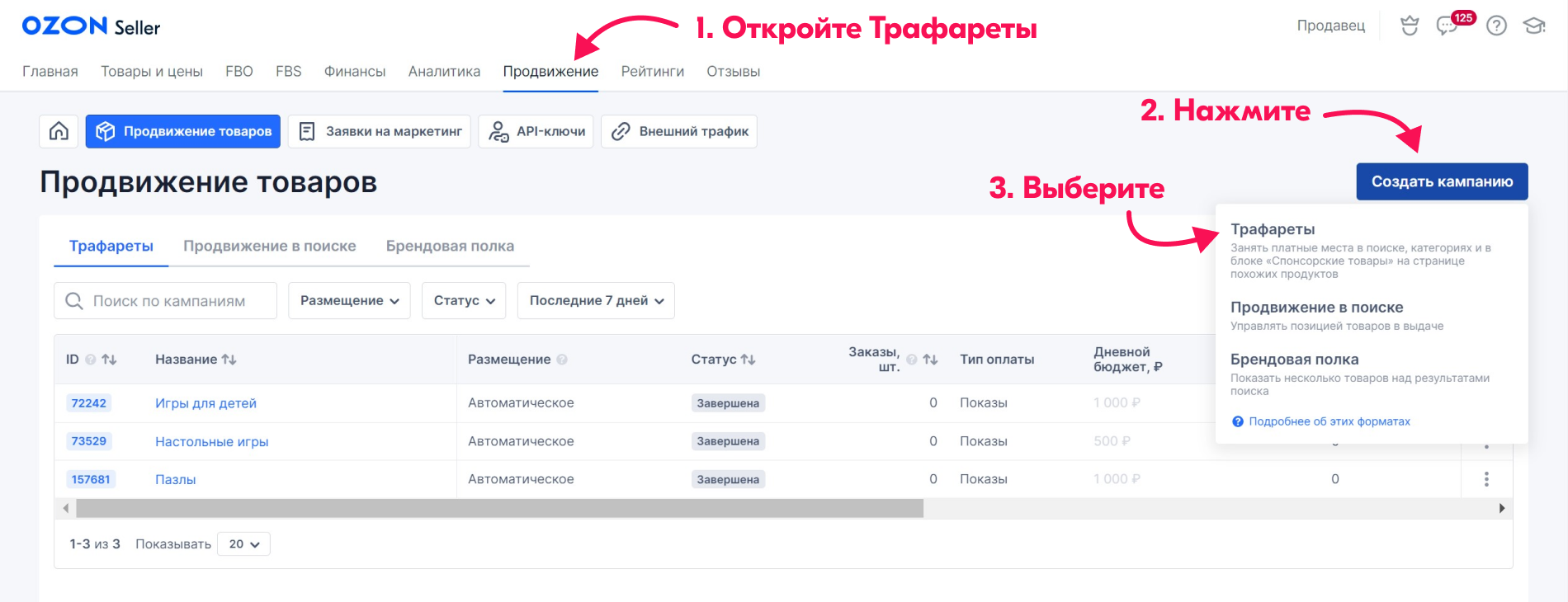Switch to Продвижение в поиске tab
This screenshot has height=602, width=1568.
[270, 246]
